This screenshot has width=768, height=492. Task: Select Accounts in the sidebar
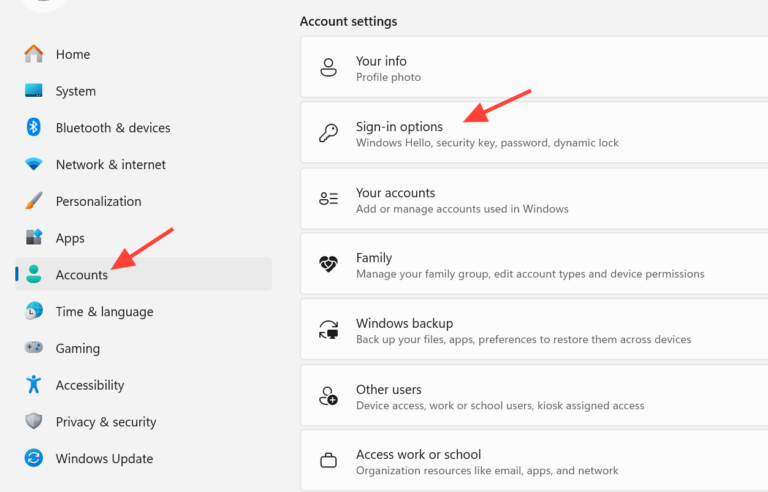pyautogui.click(x=144, y=274)
